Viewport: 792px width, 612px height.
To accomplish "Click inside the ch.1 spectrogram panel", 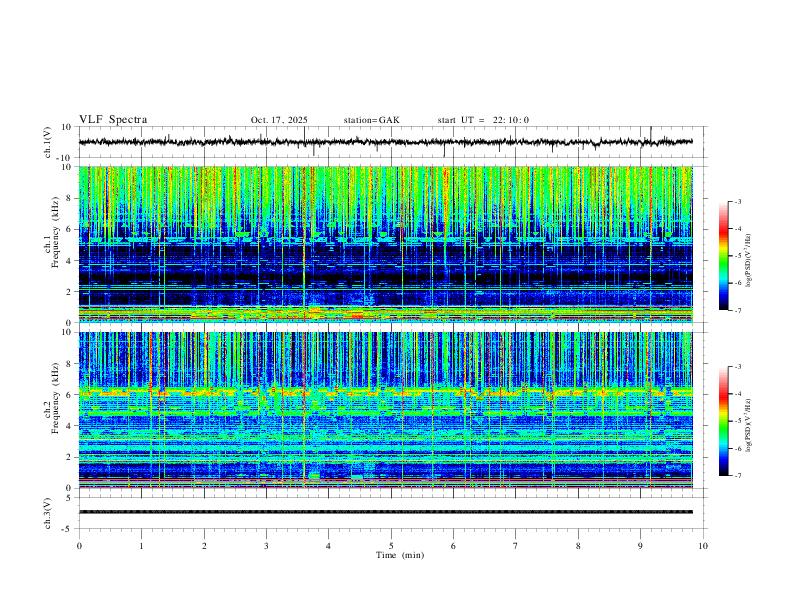I will click(386, 244).
